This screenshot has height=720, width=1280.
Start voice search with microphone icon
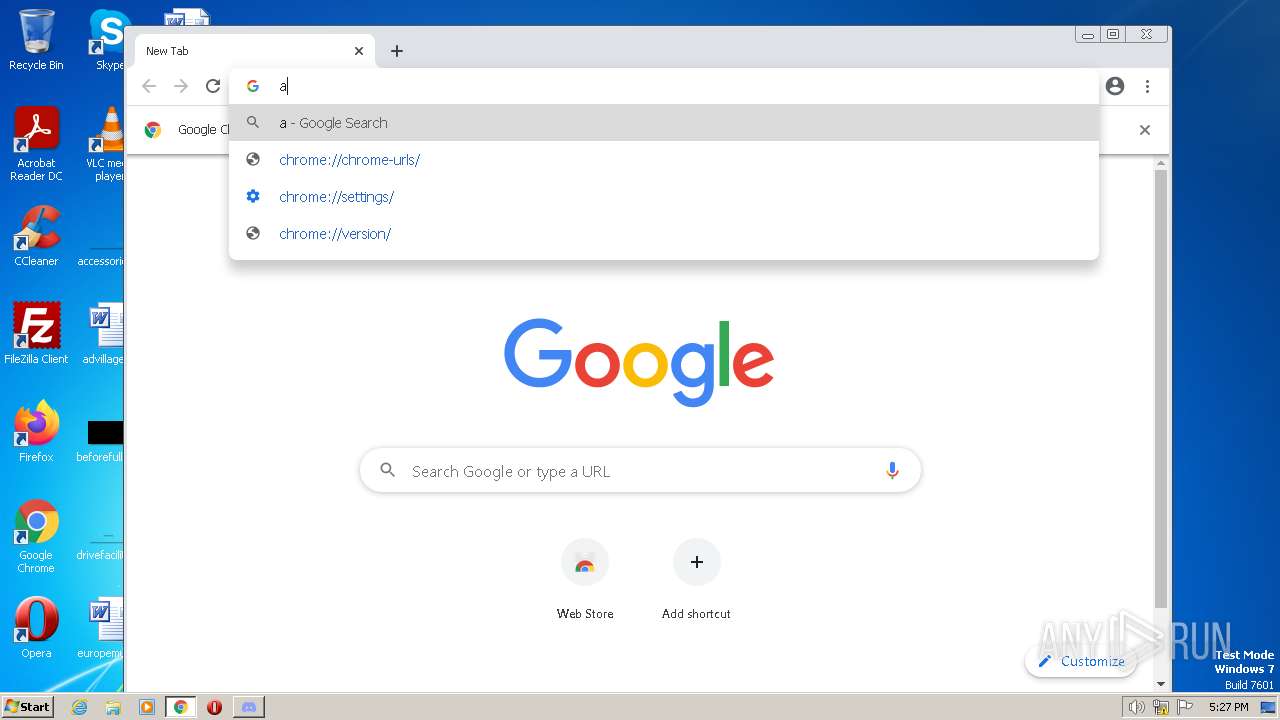point(892,471)
